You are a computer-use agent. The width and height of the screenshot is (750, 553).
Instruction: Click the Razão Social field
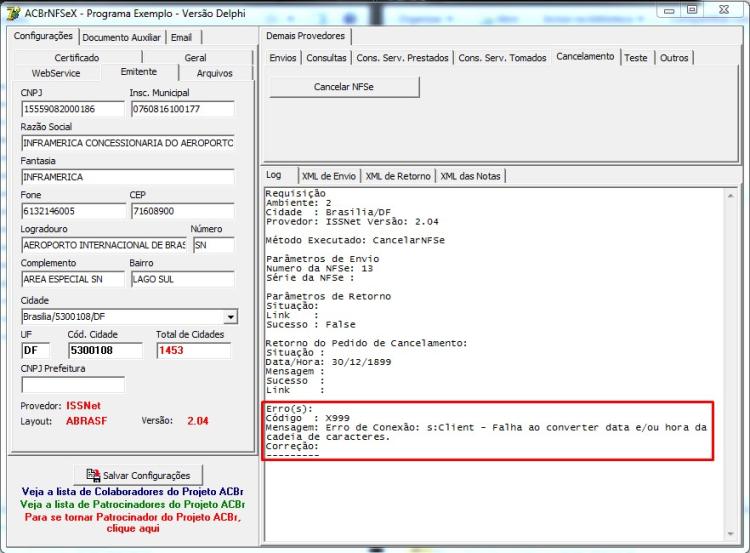(x=128, y=143)
